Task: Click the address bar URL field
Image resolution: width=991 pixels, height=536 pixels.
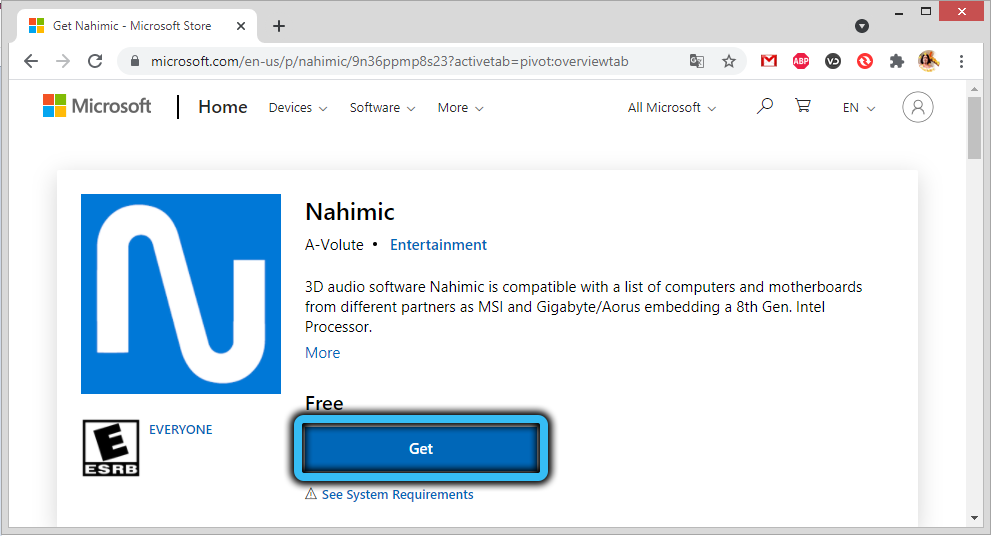Action: [400, 61]
